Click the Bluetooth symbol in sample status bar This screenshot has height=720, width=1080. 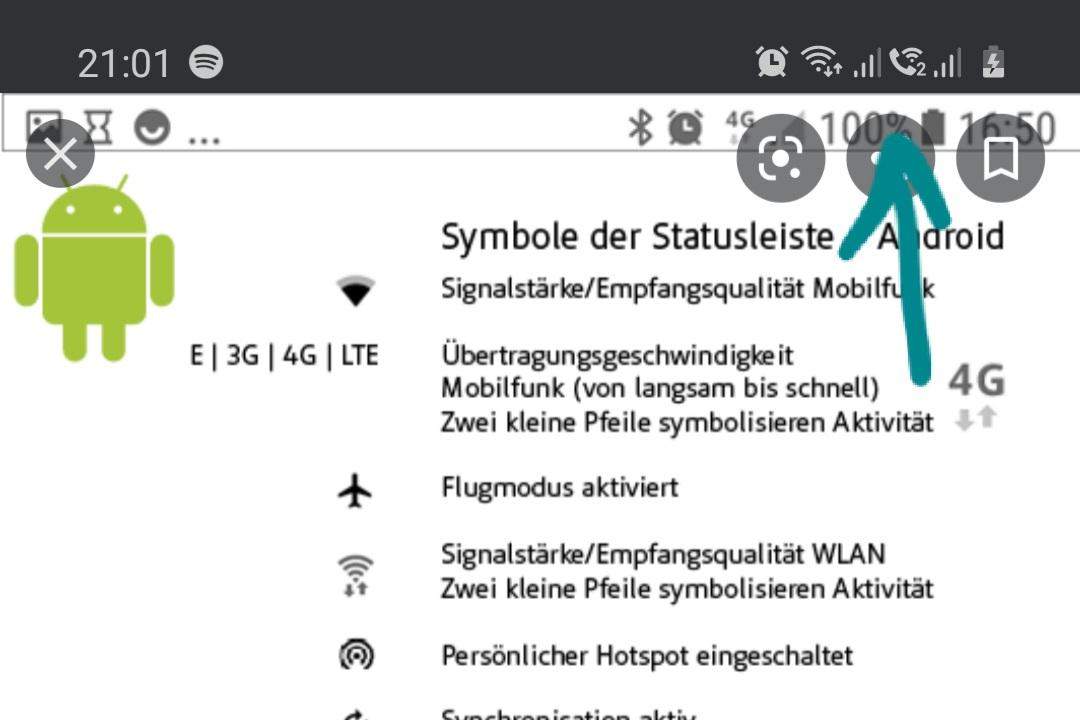point(641,127)
